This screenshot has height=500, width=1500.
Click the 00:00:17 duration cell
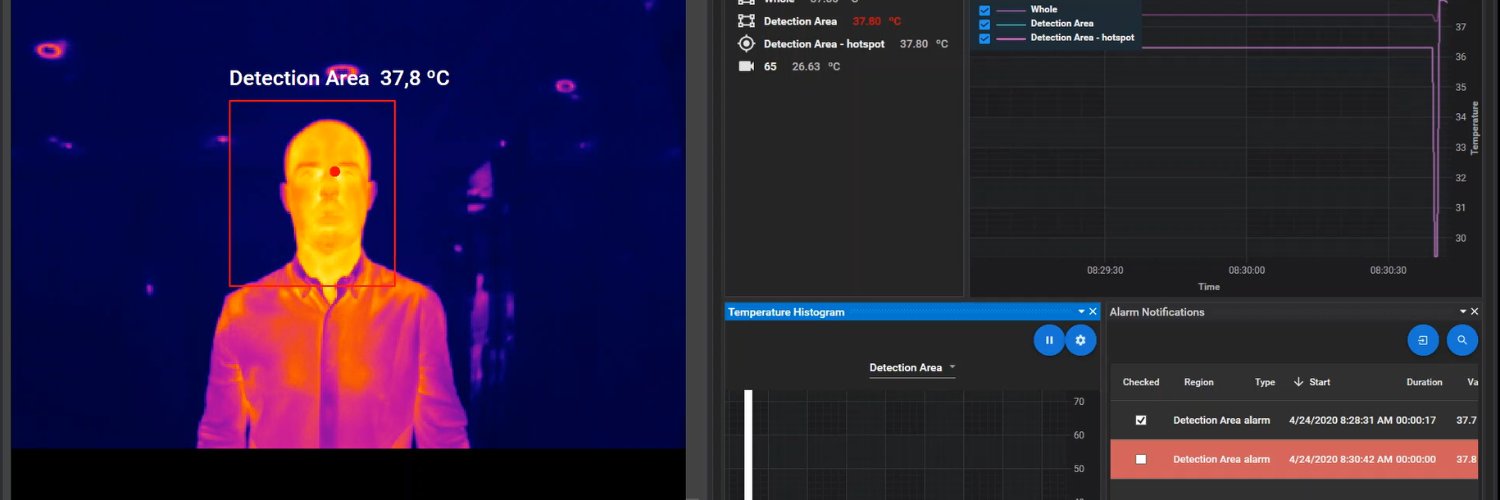click(1416, 421)
